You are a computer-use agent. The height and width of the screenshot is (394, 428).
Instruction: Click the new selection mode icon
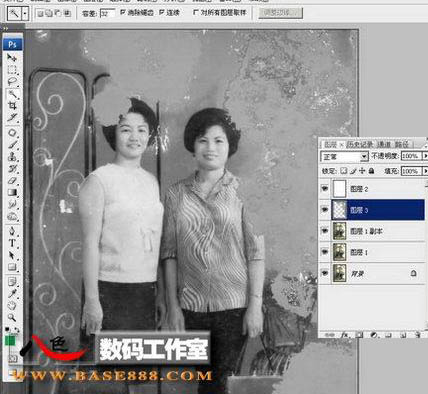coord(40,13)
